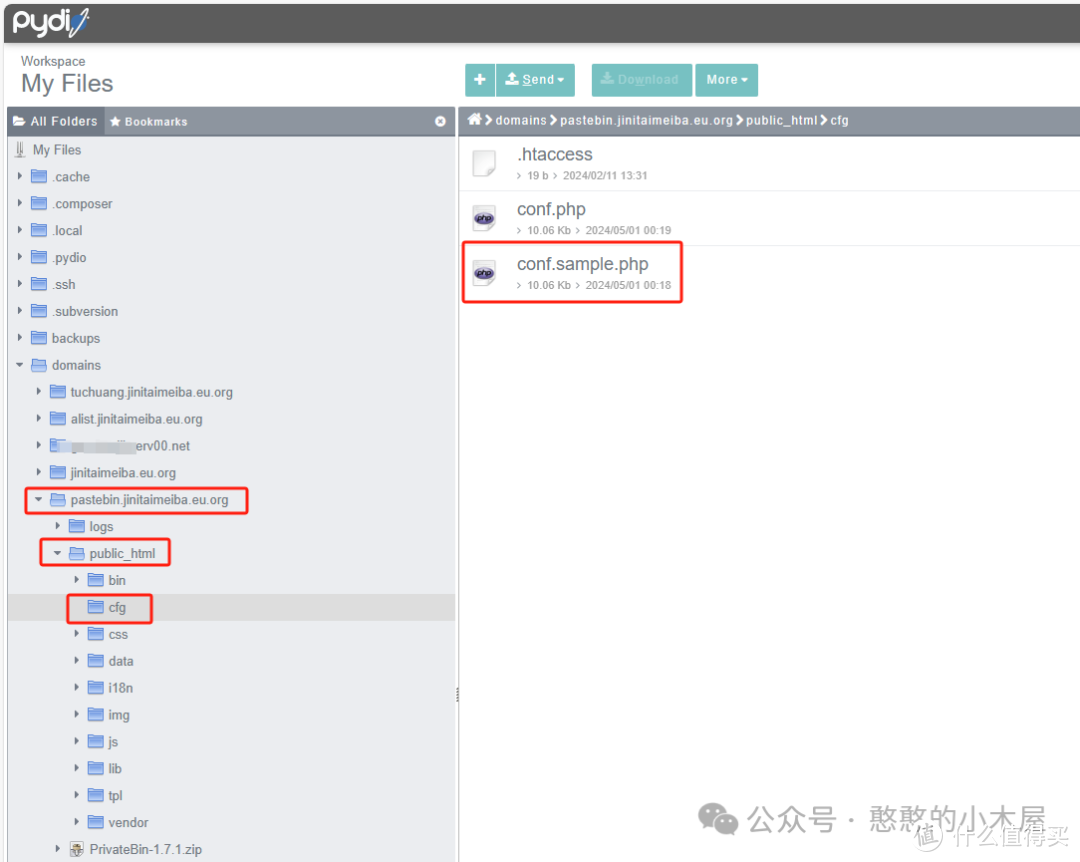Click the bin folder icon
The image size is (1080, 862).
click(96, 580)
